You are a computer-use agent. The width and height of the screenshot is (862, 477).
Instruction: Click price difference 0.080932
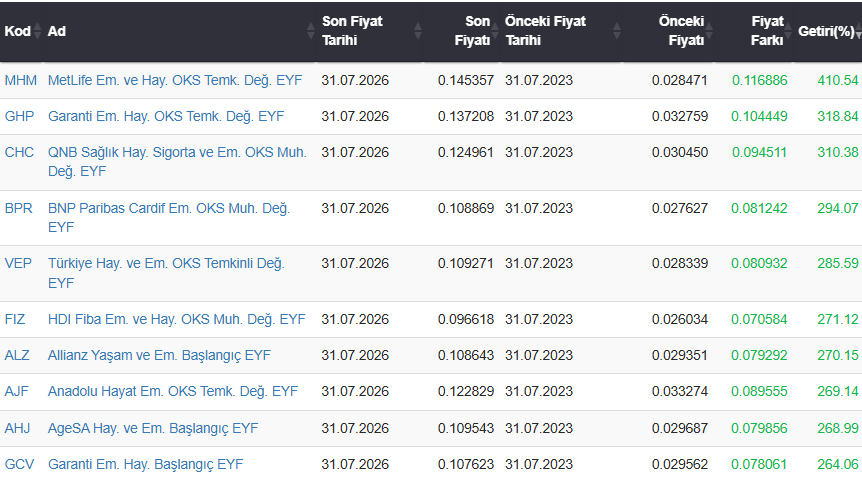[759, 263]
